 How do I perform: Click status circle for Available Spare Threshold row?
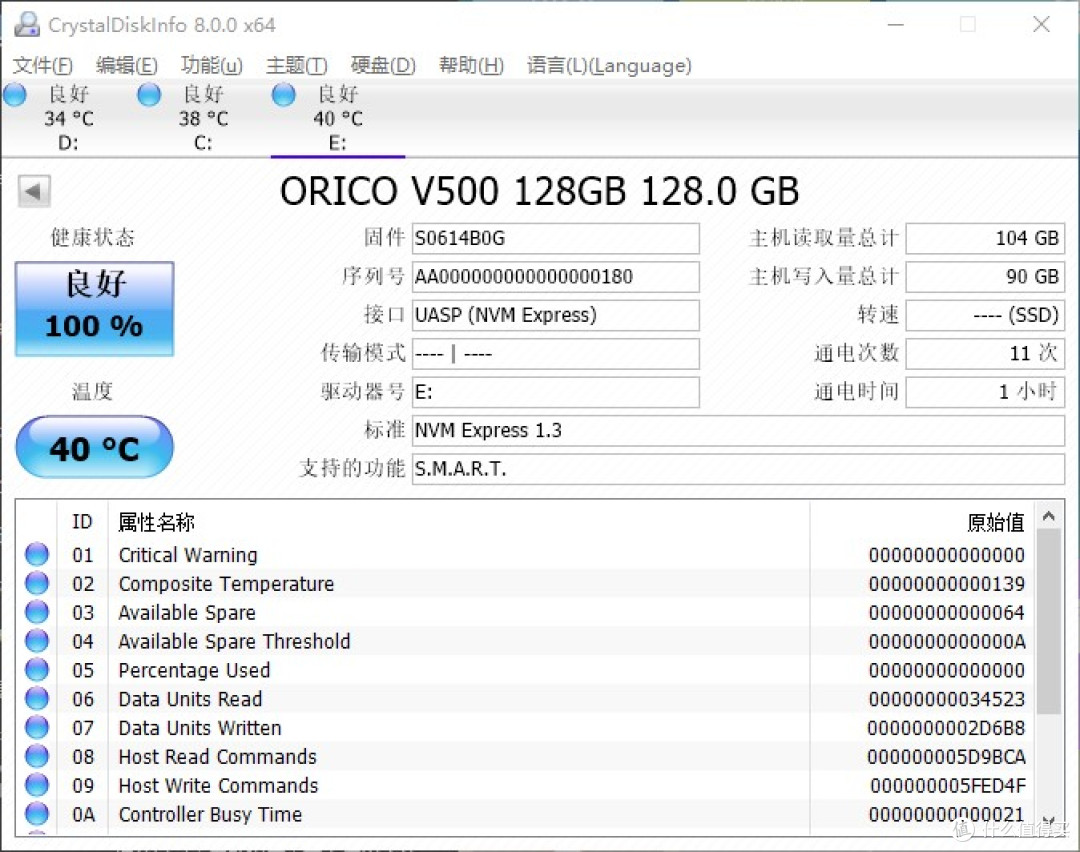coord(37,641)
